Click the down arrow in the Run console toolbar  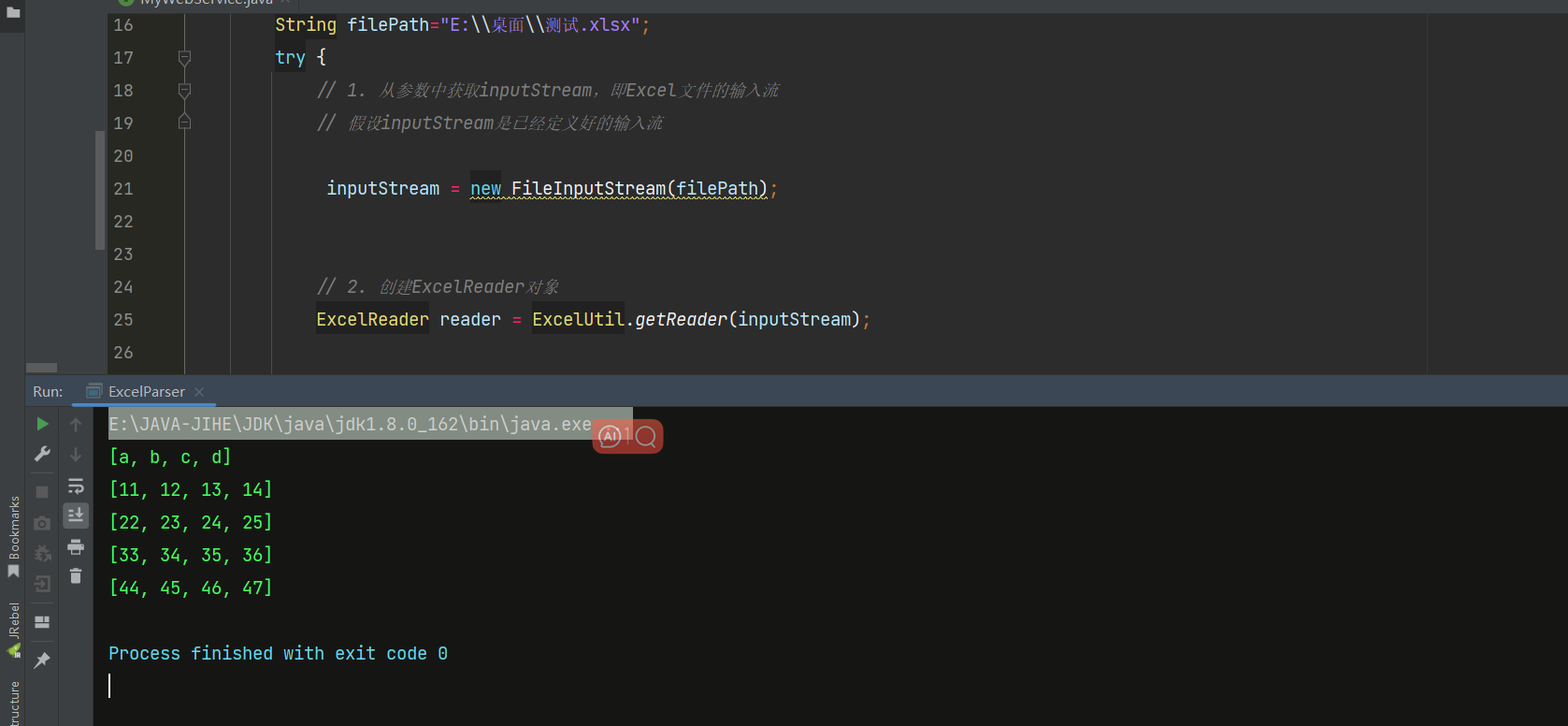pos(76,454)
